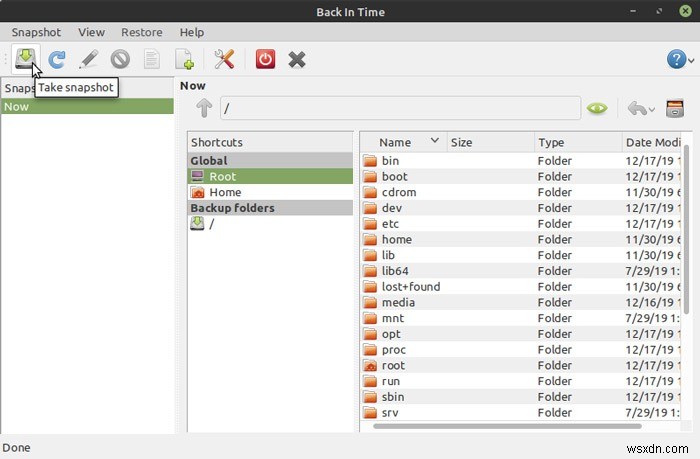Click the black X exit icon

point(297,59)
